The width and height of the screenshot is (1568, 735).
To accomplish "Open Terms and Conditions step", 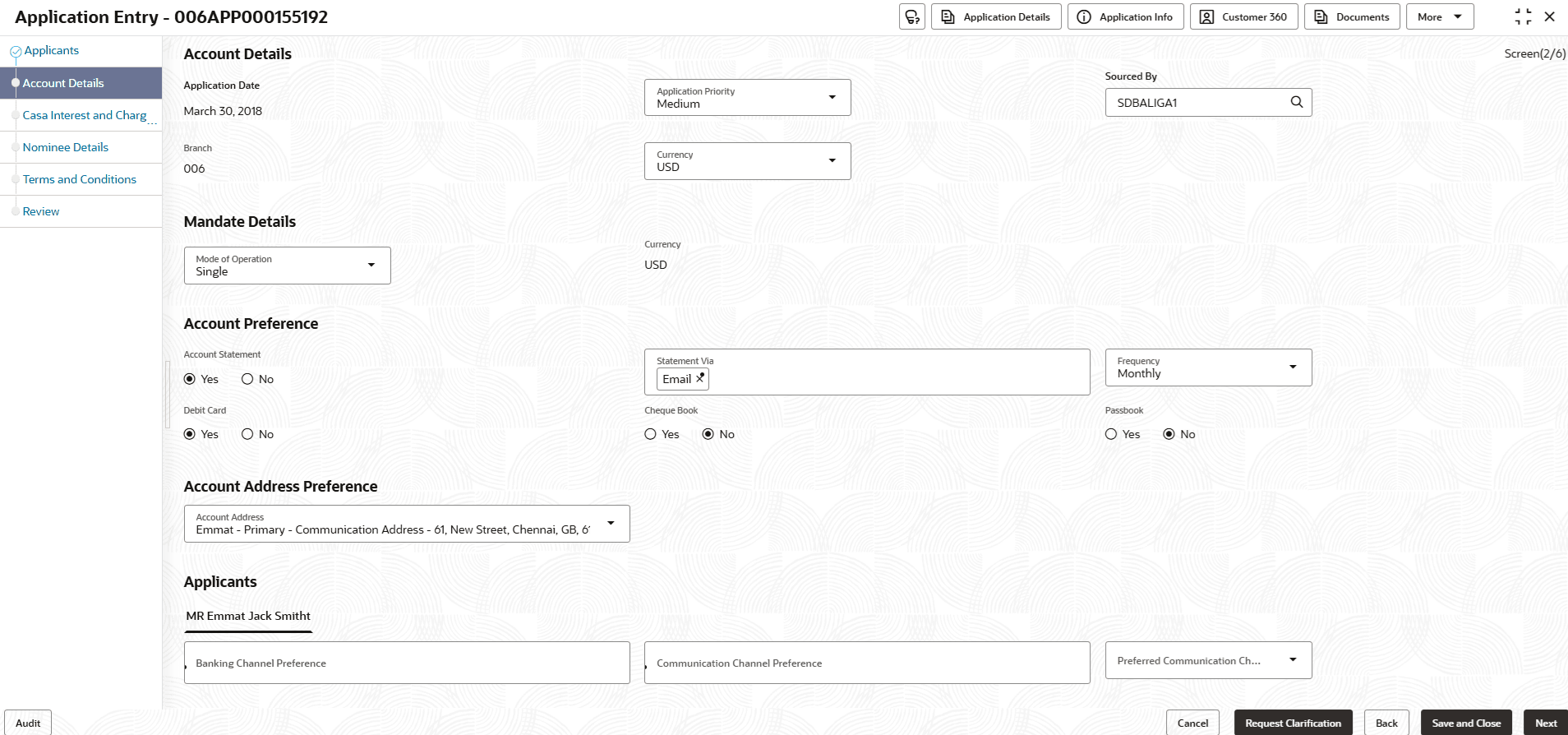I will pos(80,179).
